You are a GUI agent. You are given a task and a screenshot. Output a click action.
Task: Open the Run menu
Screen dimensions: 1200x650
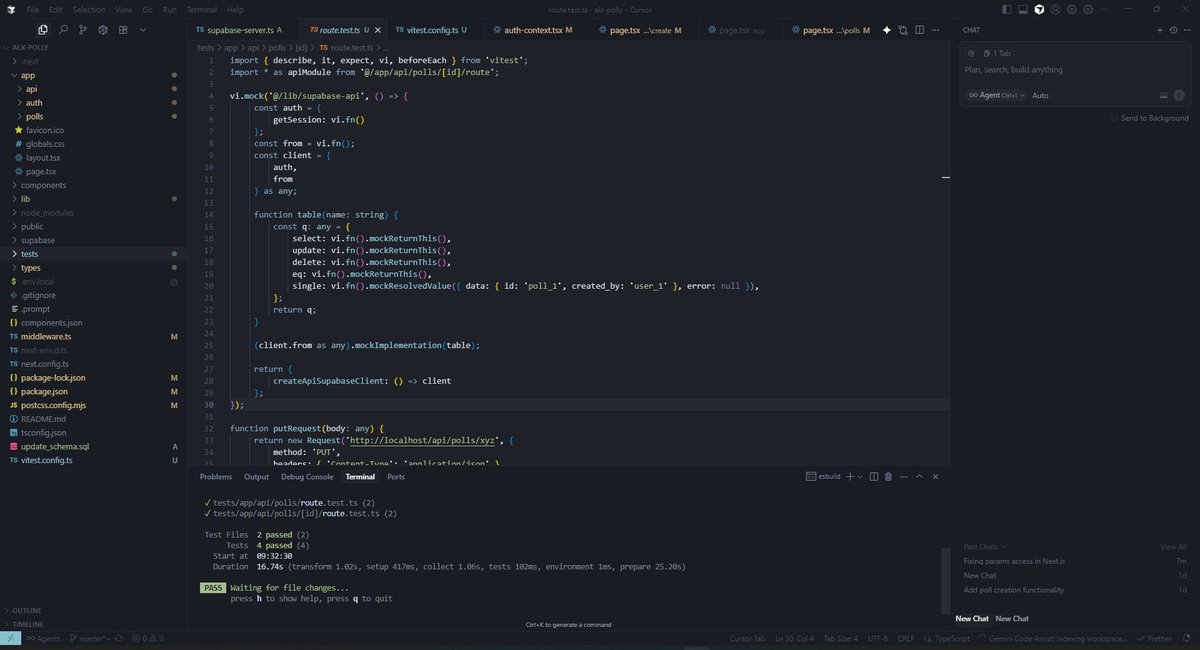tap(169, 9)
